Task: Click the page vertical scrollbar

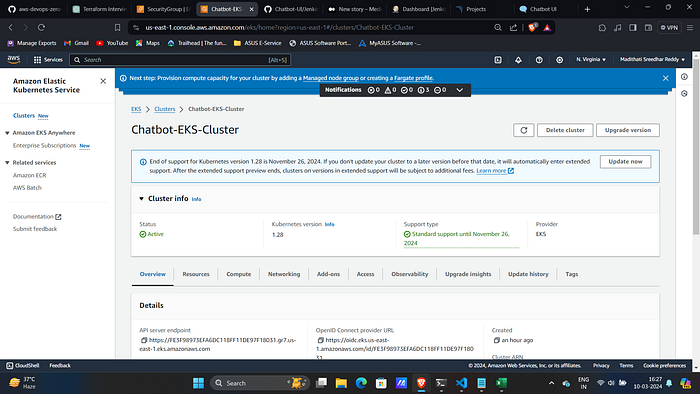Action: tap(696, 146)
